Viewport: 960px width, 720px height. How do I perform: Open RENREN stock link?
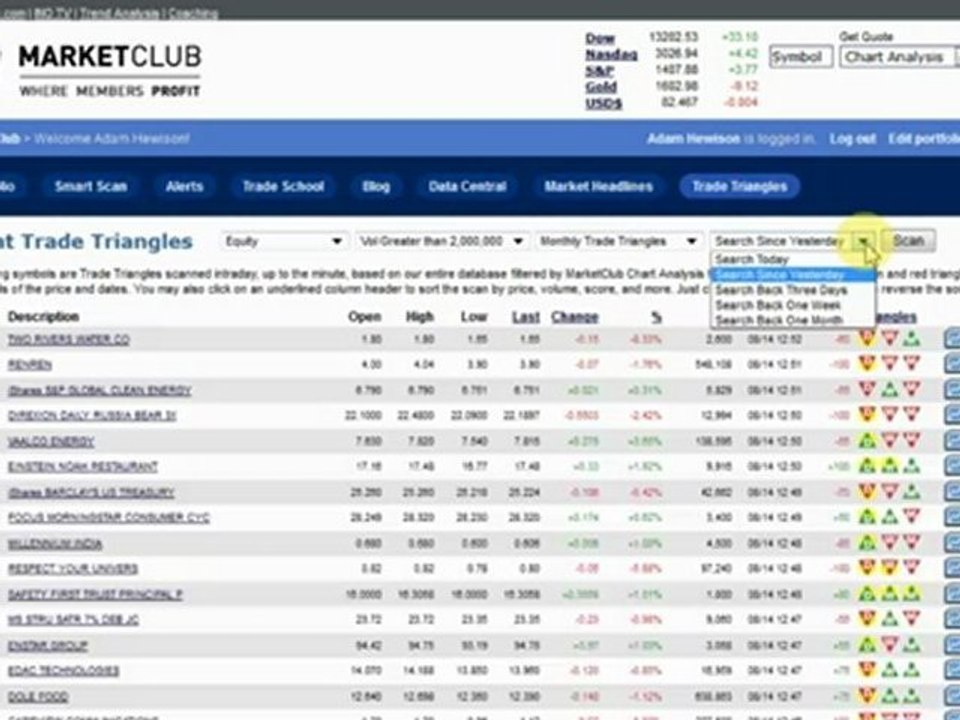[x=29, y=365]
